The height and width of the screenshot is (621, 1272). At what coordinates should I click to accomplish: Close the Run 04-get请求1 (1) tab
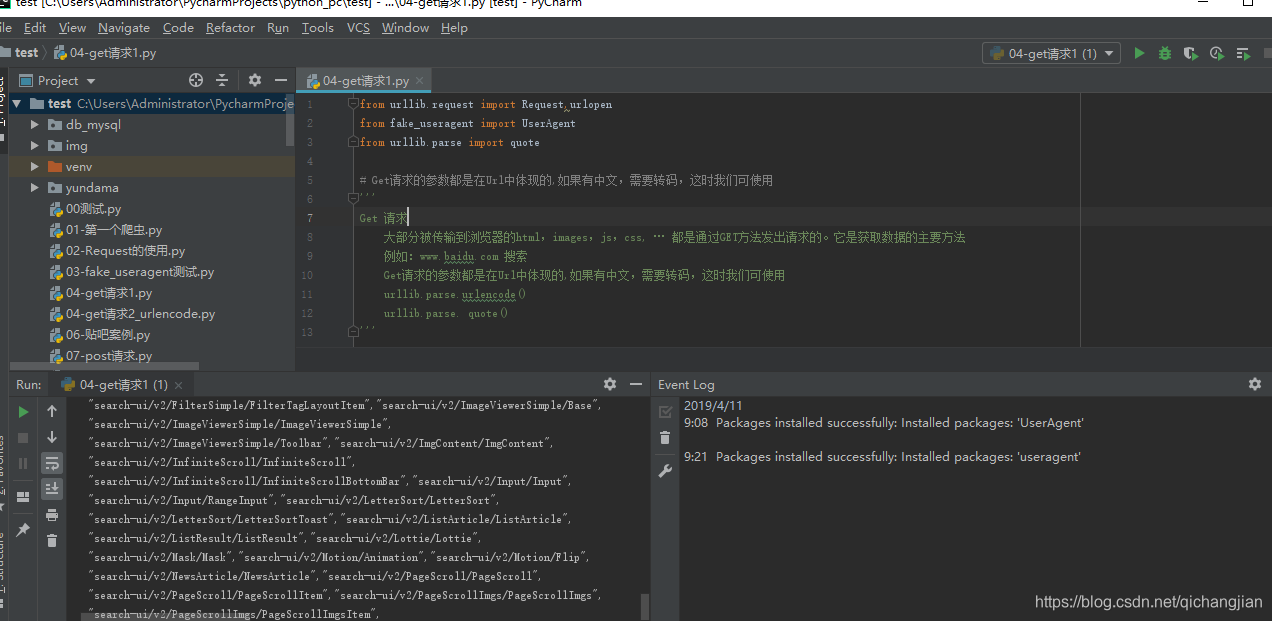tap(179, 385)
